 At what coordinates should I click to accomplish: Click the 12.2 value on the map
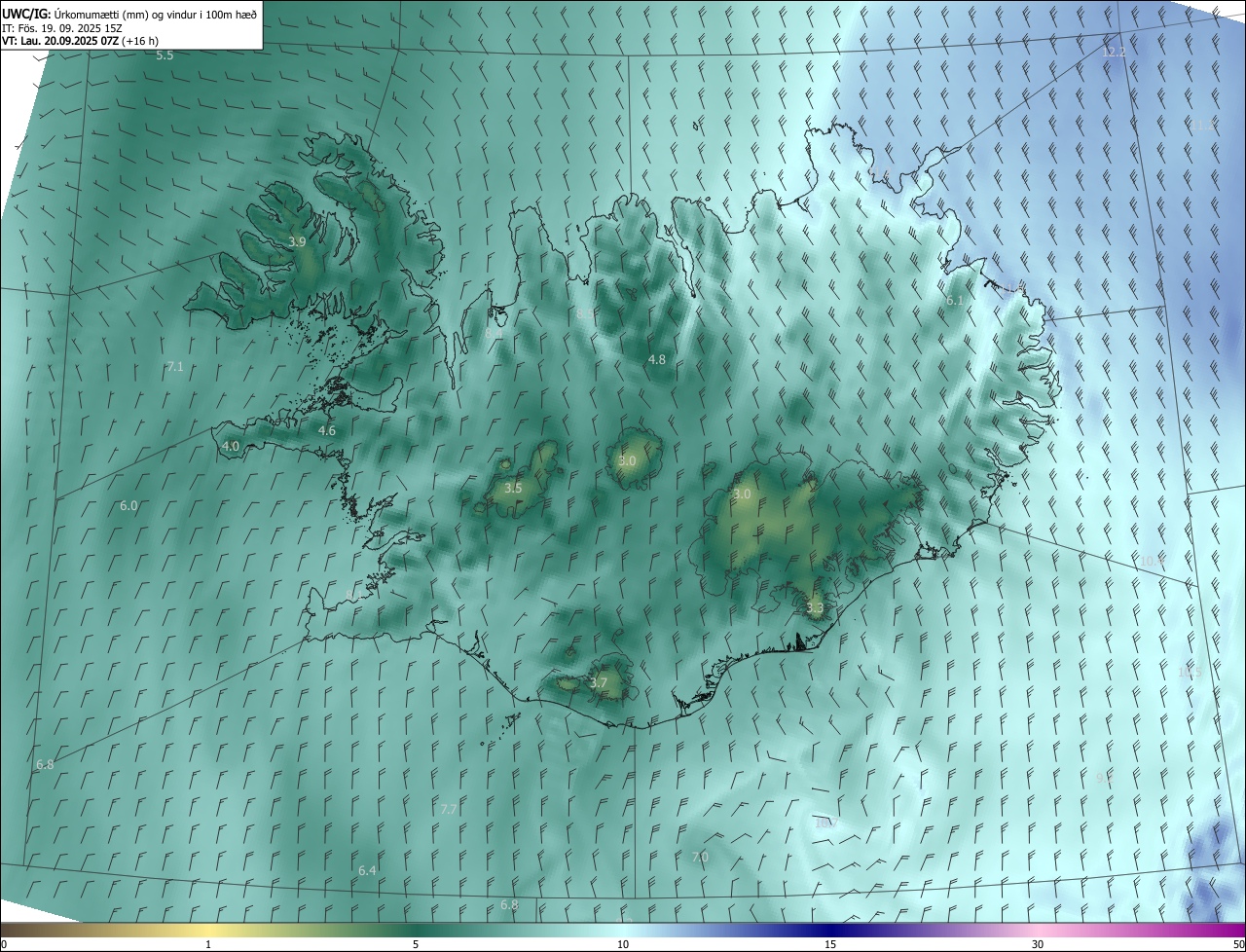click(1115, 52)
